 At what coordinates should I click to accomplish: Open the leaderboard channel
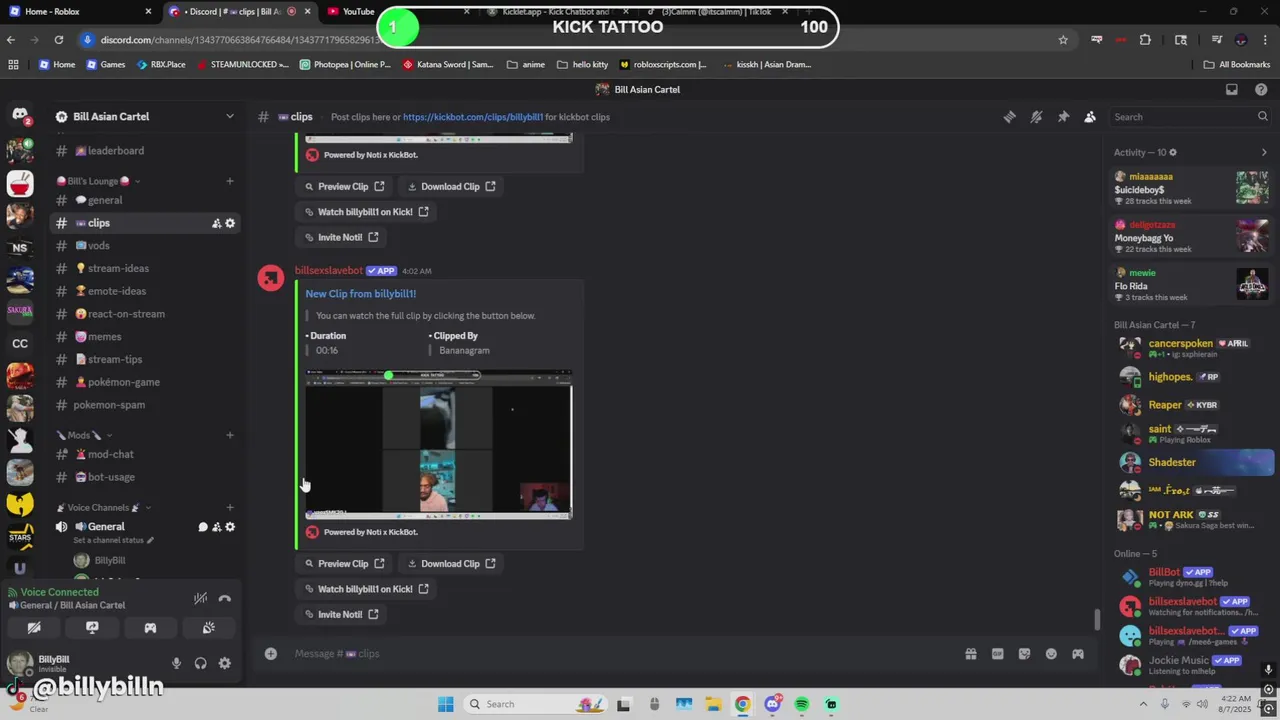[x=144, y=151]
